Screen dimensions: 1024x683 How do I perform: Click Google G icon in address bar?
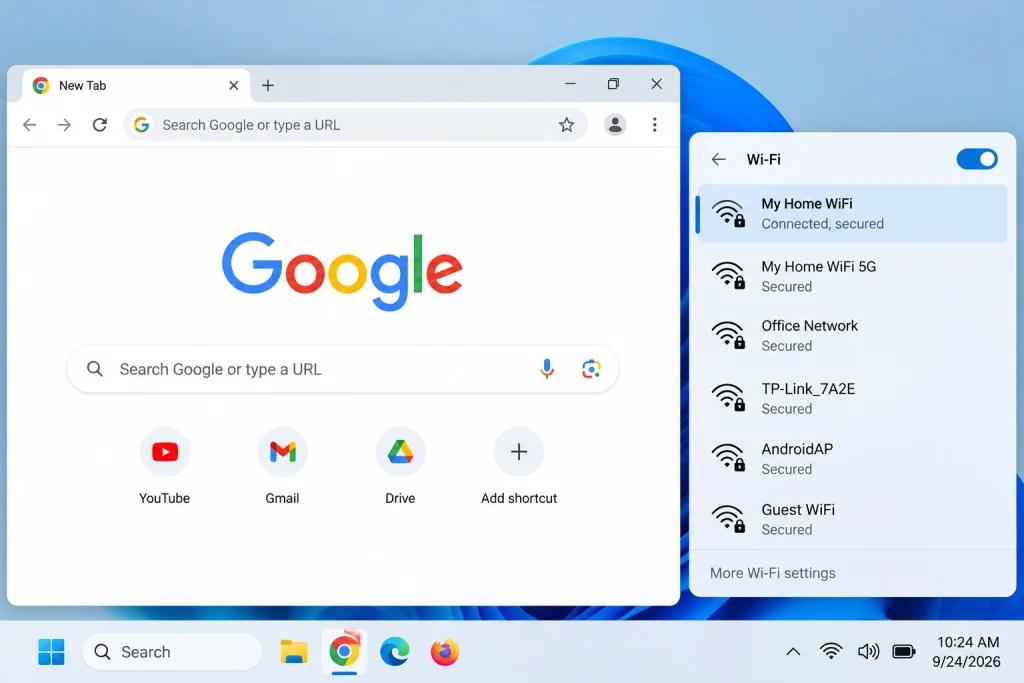[x=141, y=125]
